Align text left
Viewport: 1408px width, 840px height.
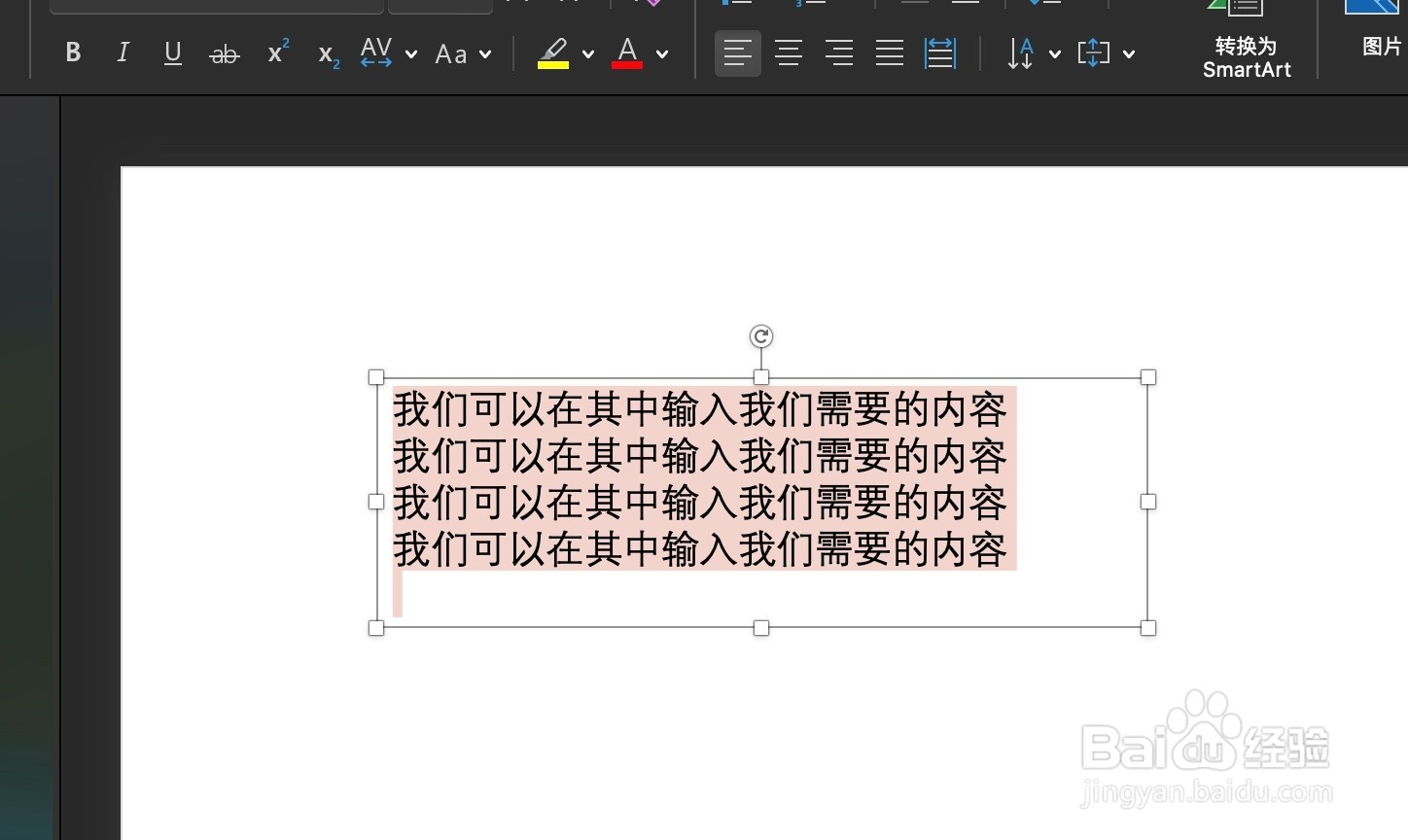click(x=738, y=52)
